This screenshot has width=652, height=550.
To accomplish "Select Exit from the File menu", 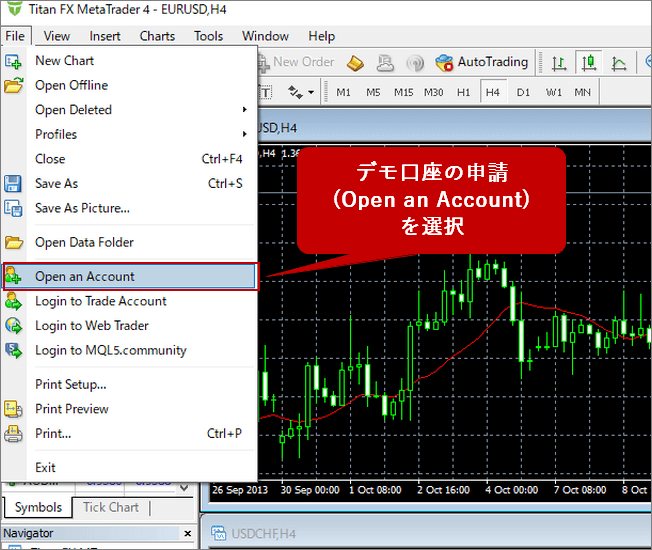I will 129,467.
